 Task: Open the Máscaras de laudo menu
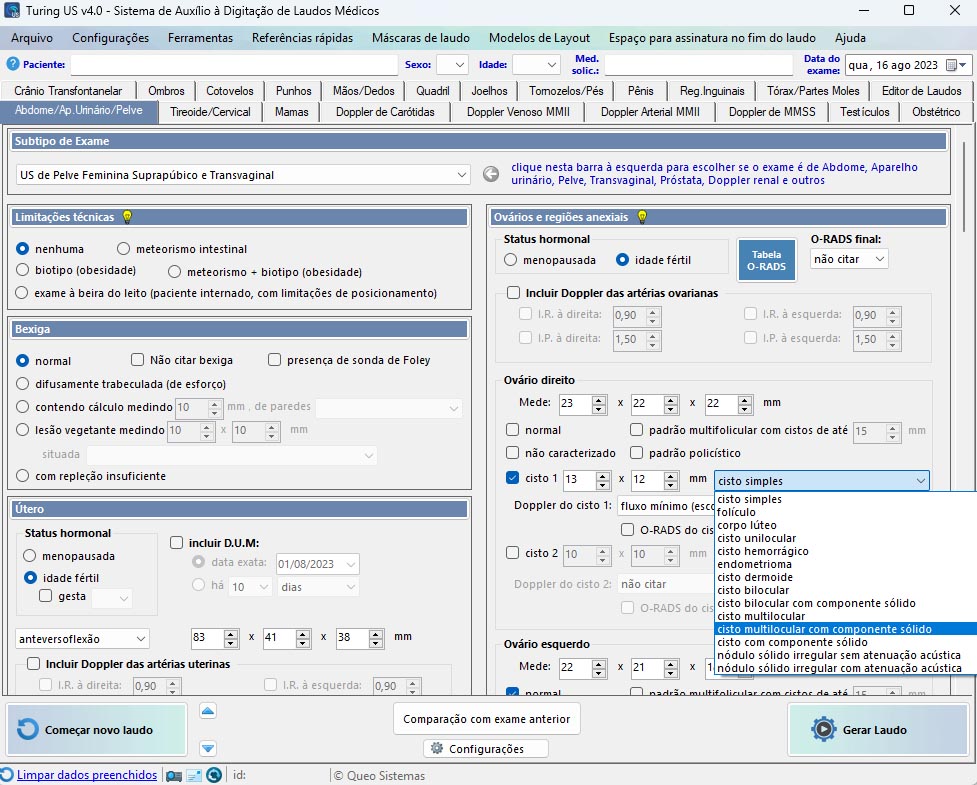[x=420, y=38]
